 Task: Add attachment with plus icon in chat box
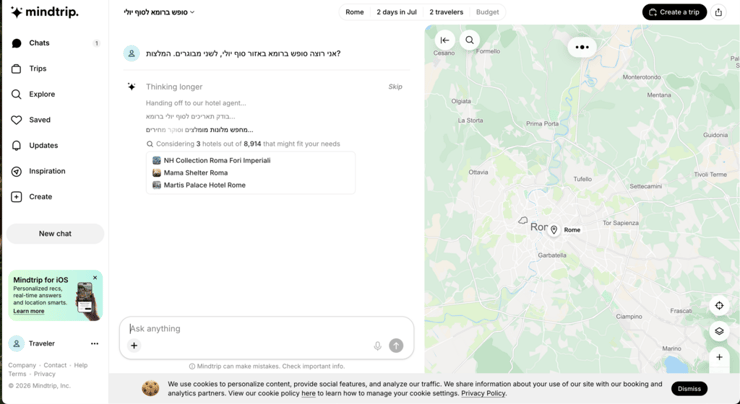pyautogui.click(x=134, y=345)
